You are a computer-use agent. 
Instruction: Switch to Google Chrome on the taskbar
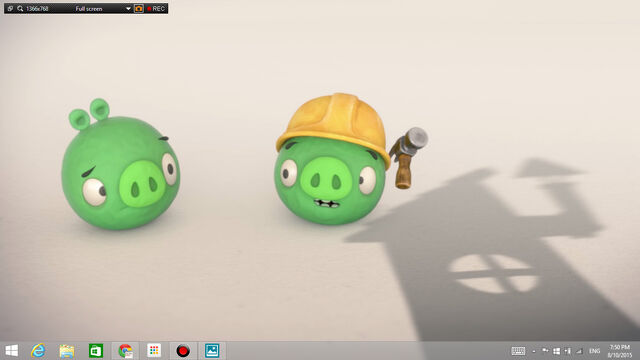125,351
